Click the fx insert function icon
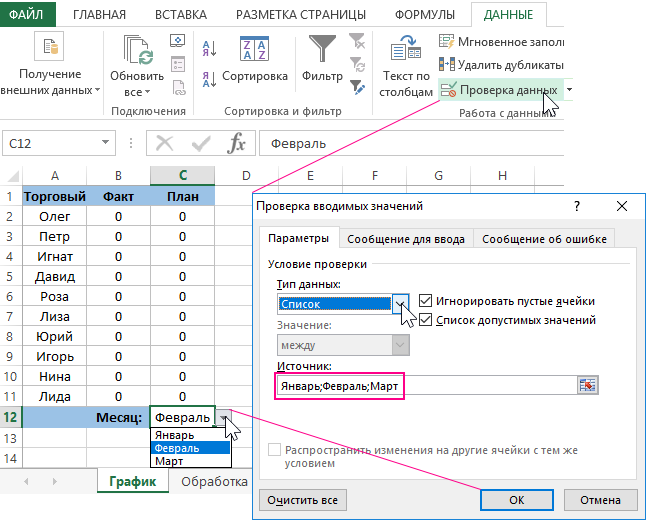Viewport: 646px width, 520px height. click(236, 143)
